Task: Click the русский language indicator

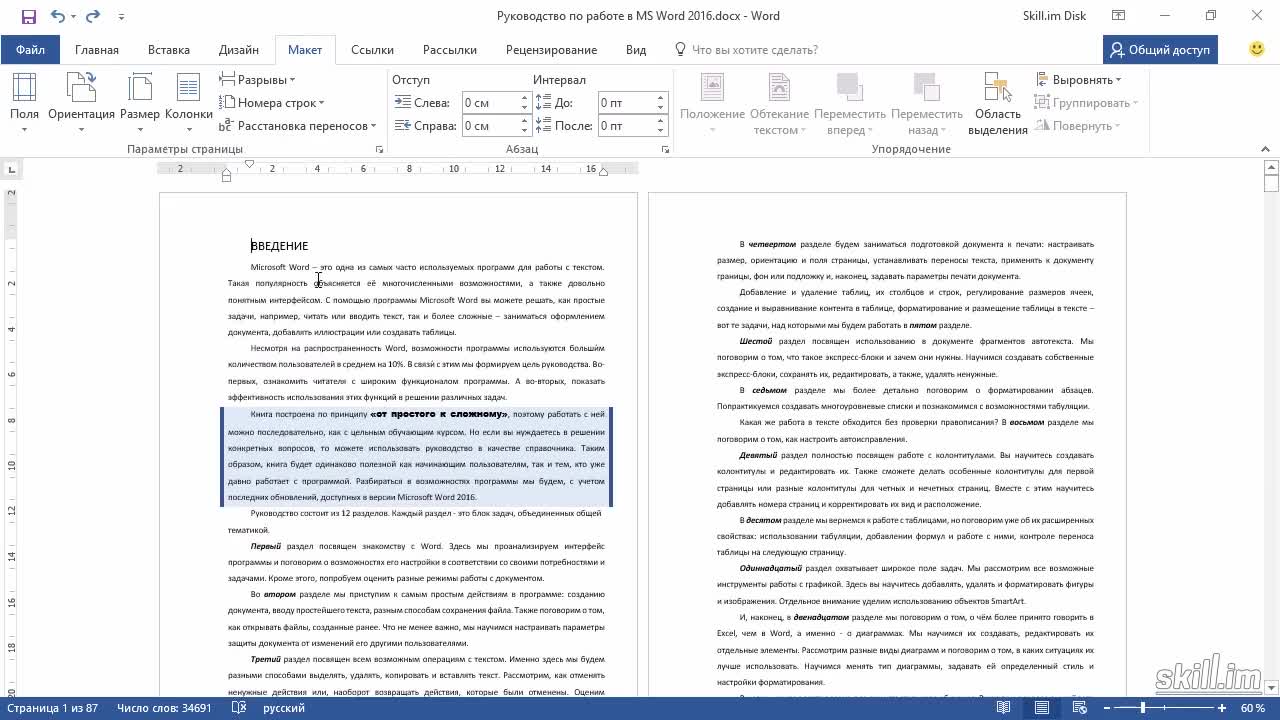Action: (284, 708)
